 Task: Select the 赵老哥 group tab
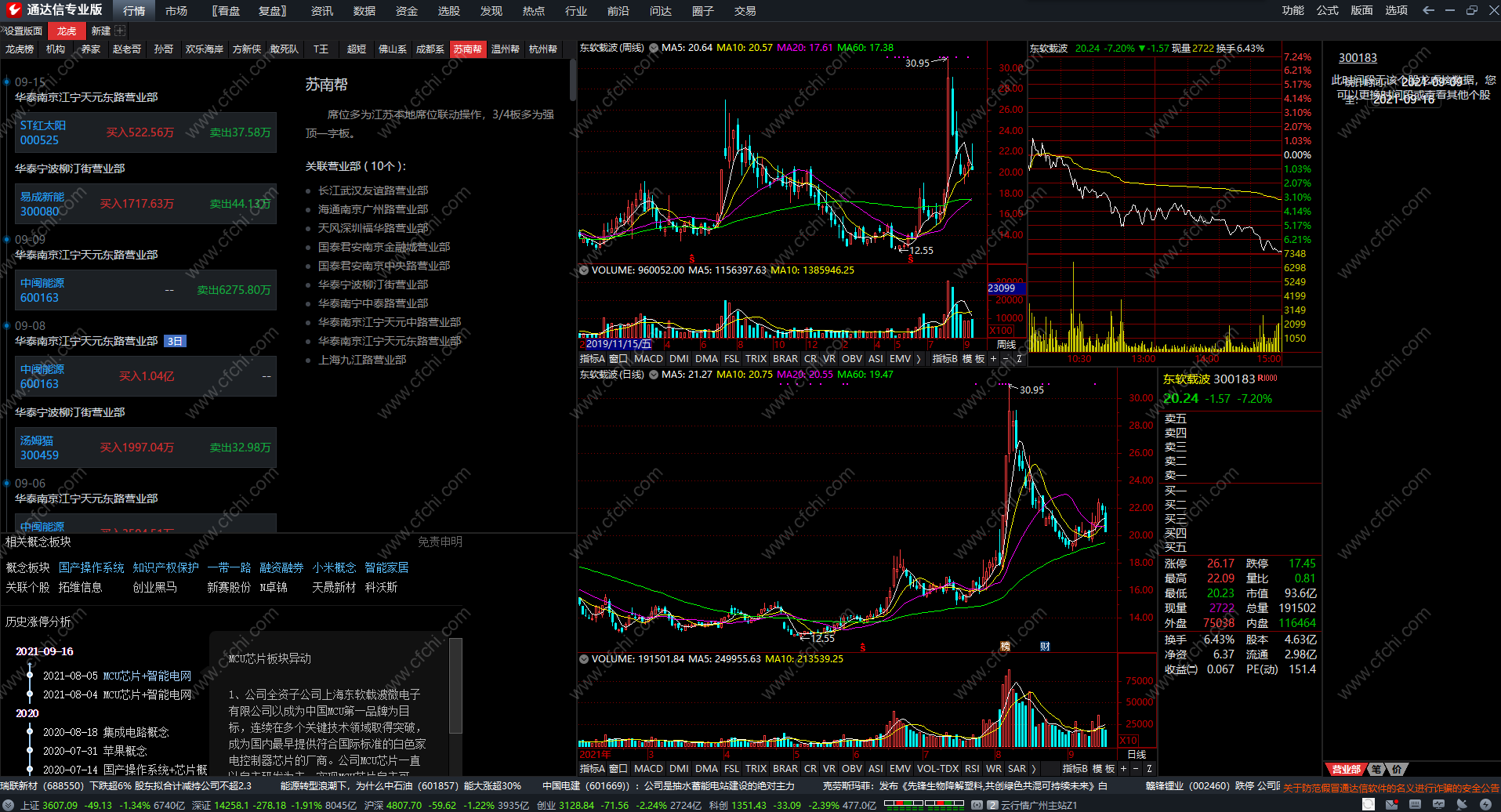tap(127, 49)
